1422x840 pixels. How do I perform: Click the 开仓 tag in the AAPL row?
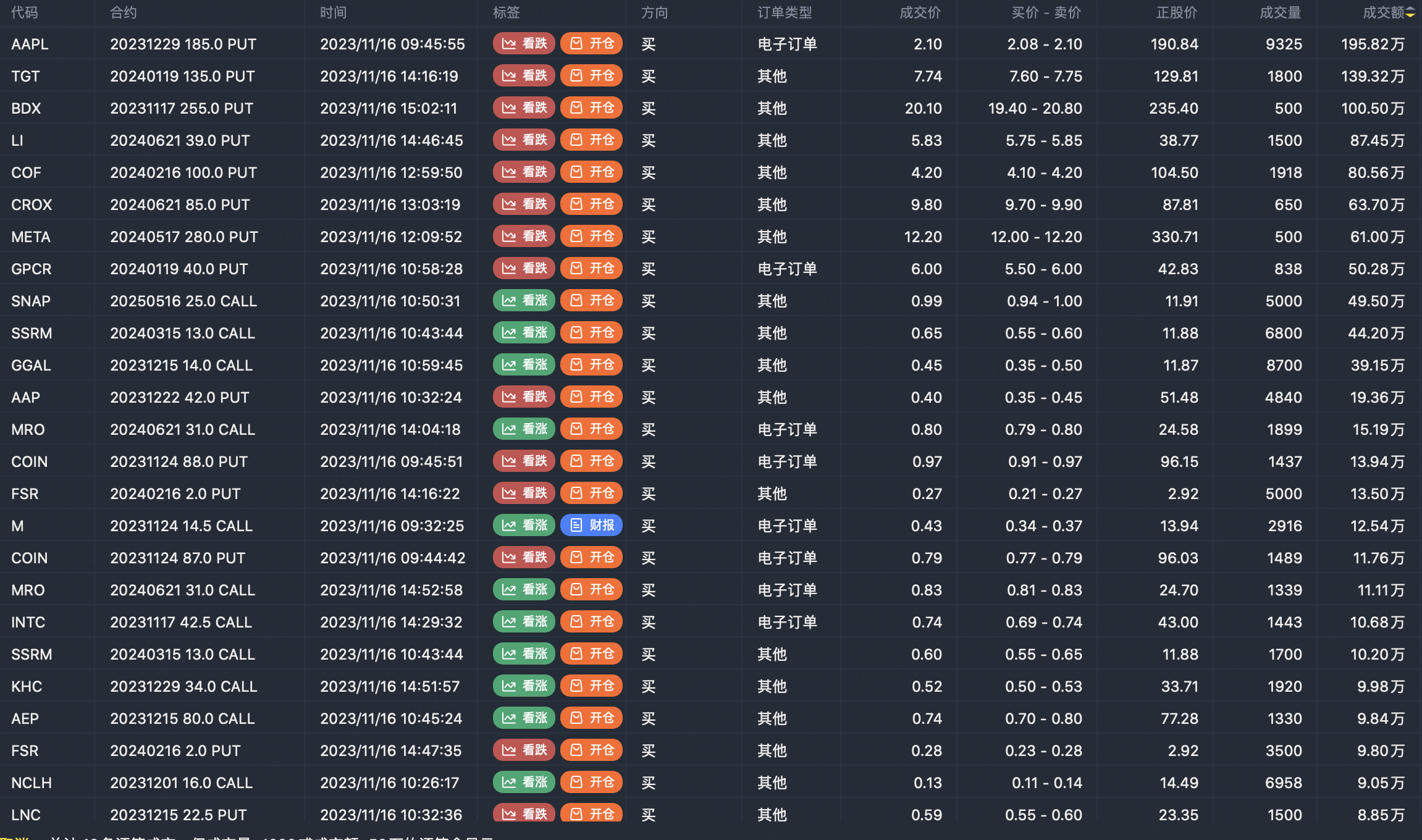[x=591, y=43]
